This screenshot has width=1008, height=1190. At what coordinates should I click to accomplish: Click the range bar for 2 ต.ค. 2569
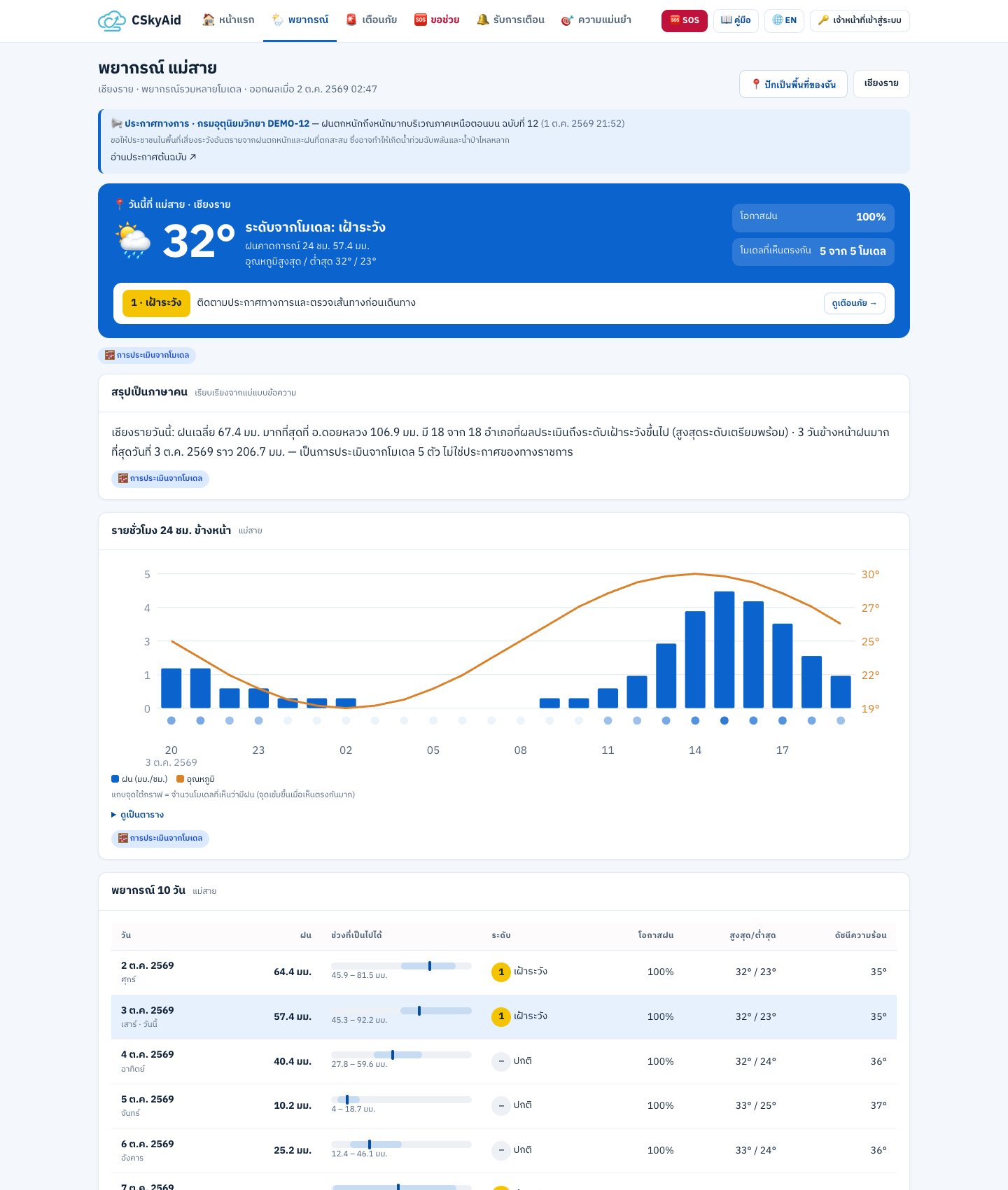pyautogui.click(x=401, y=966)
